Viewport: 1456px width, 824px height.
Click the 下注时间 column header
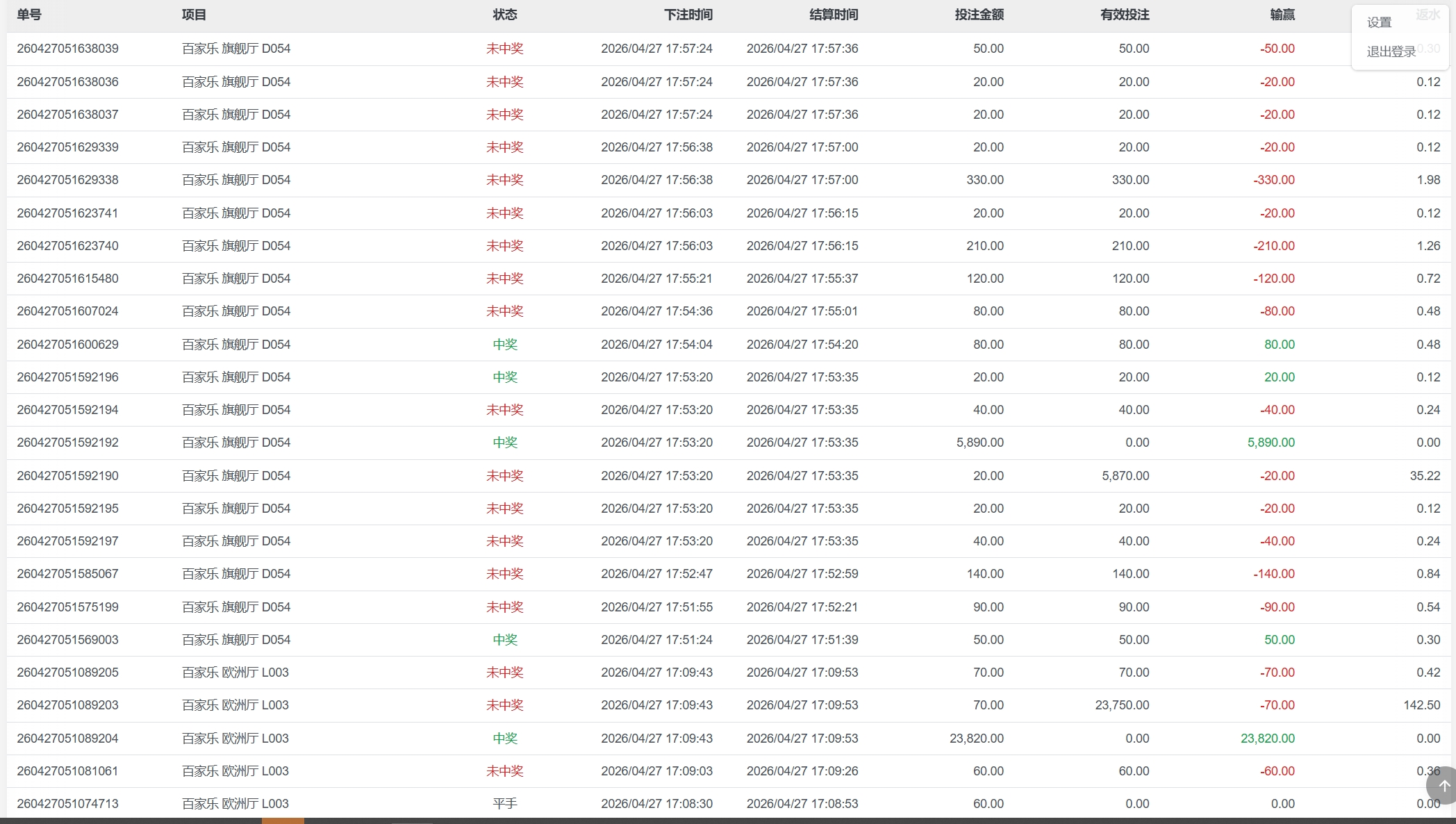(x=688, y=15)
